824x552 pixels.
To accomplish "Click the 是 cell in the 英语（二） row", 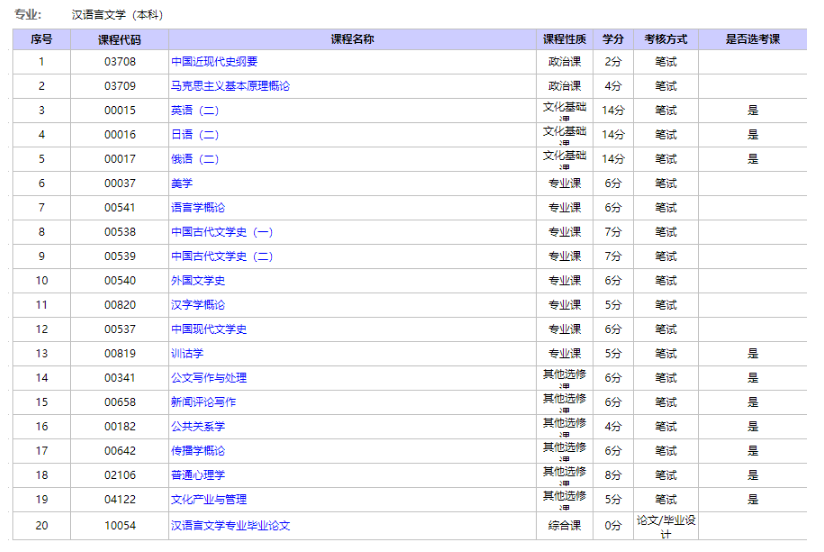I will click(753, 110).
